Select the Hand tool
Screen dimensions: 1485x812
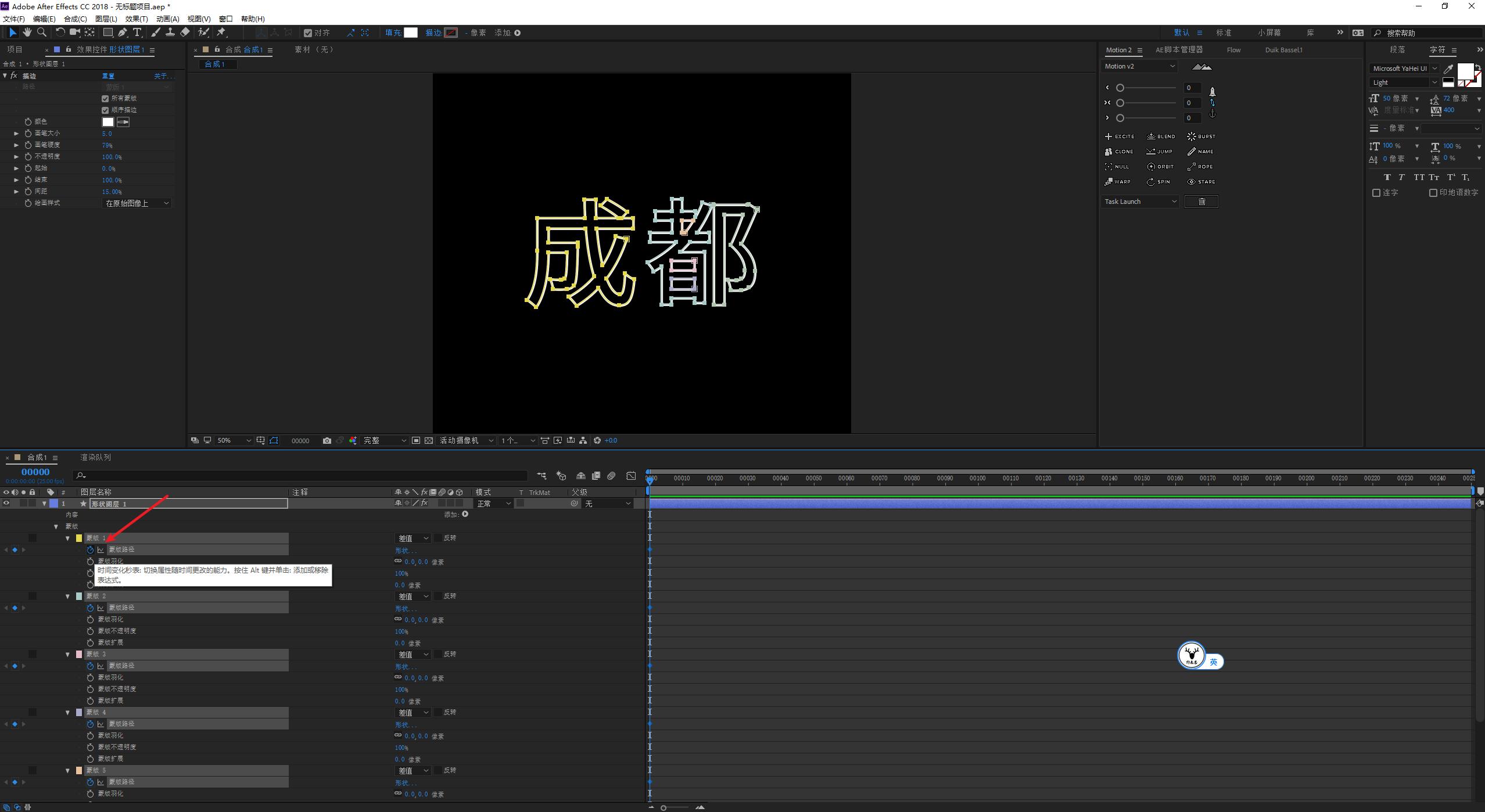coord(27,33)
